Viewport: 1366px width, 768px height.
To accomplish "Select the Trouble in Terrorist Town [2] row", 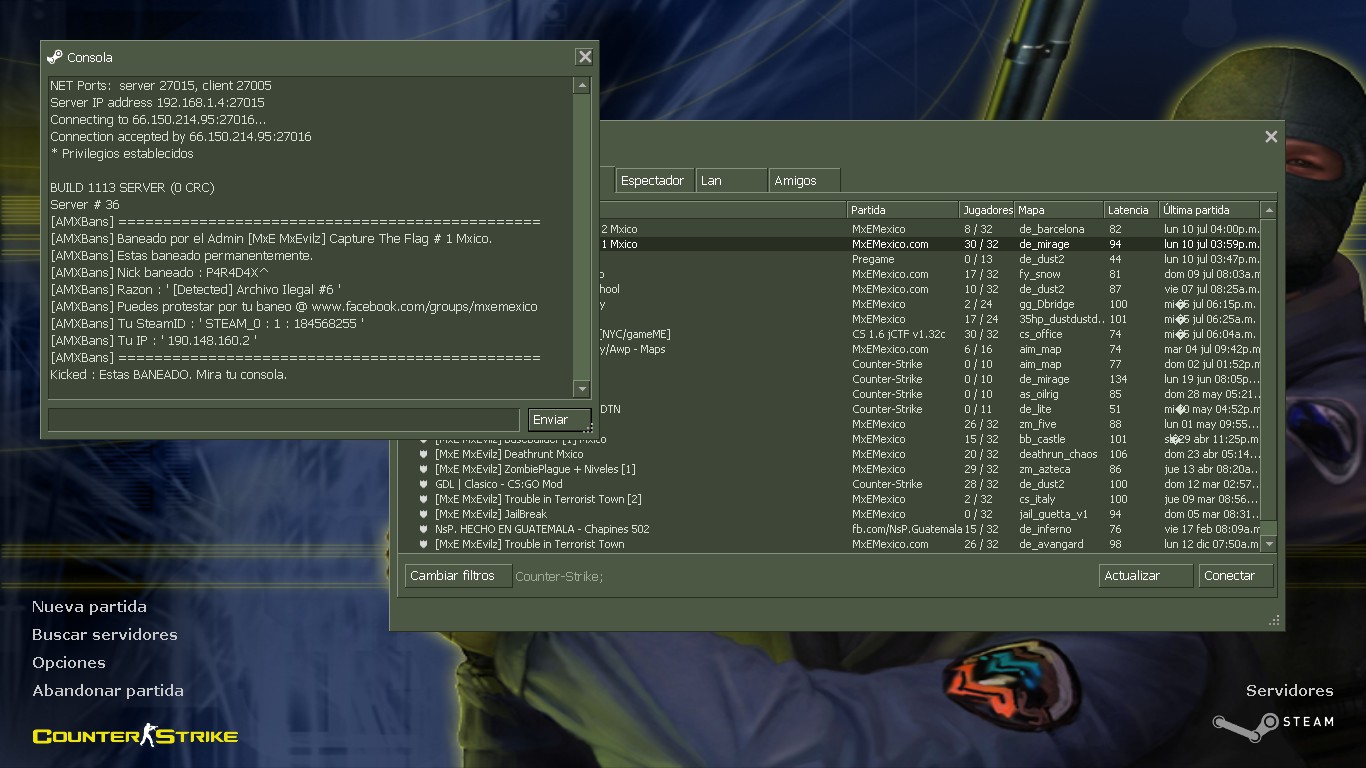I will click(830, 499).
